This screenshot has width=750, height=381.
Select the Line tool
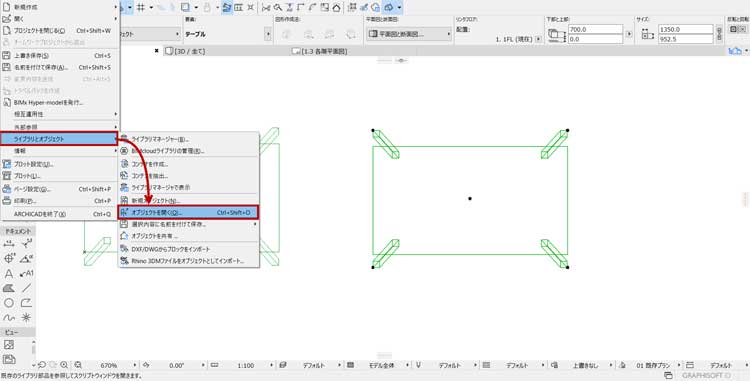[26, 288]
